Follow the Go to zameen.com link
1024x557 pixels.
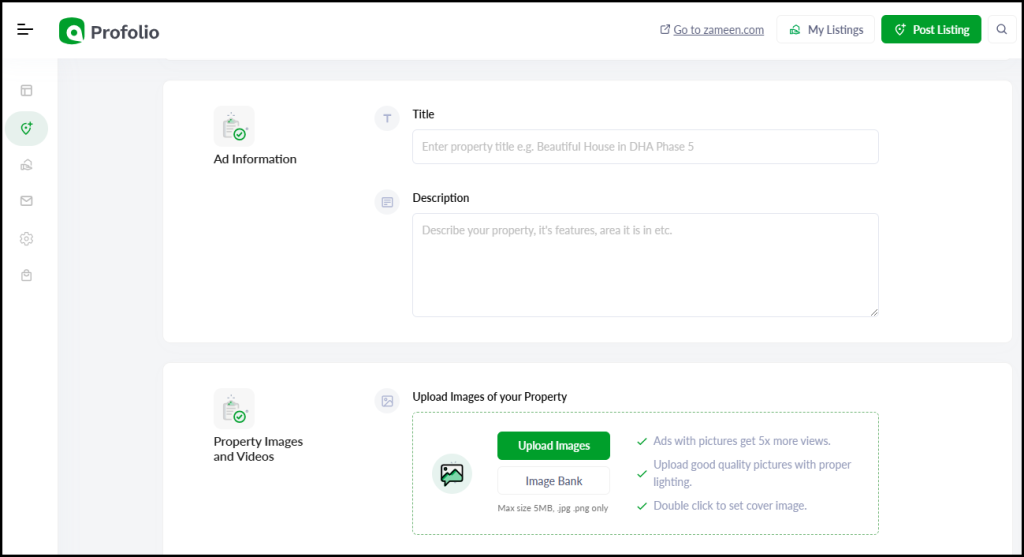[711, 30]
